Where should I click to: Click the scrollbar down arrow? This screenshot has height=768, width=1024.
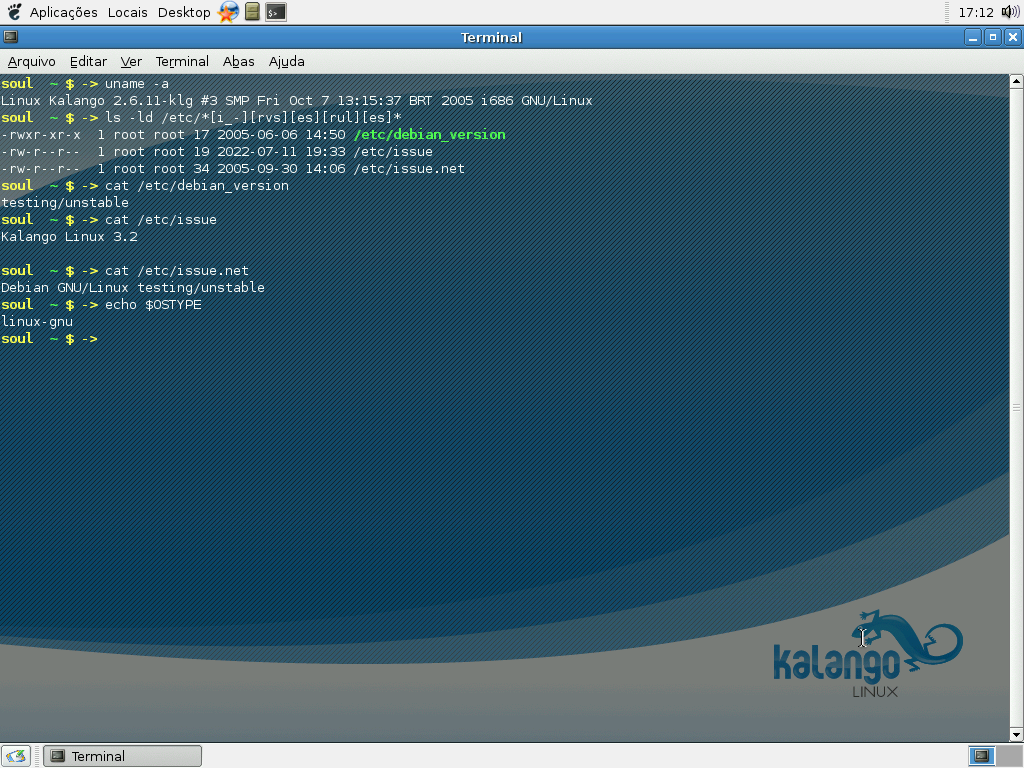(1016, 735)
